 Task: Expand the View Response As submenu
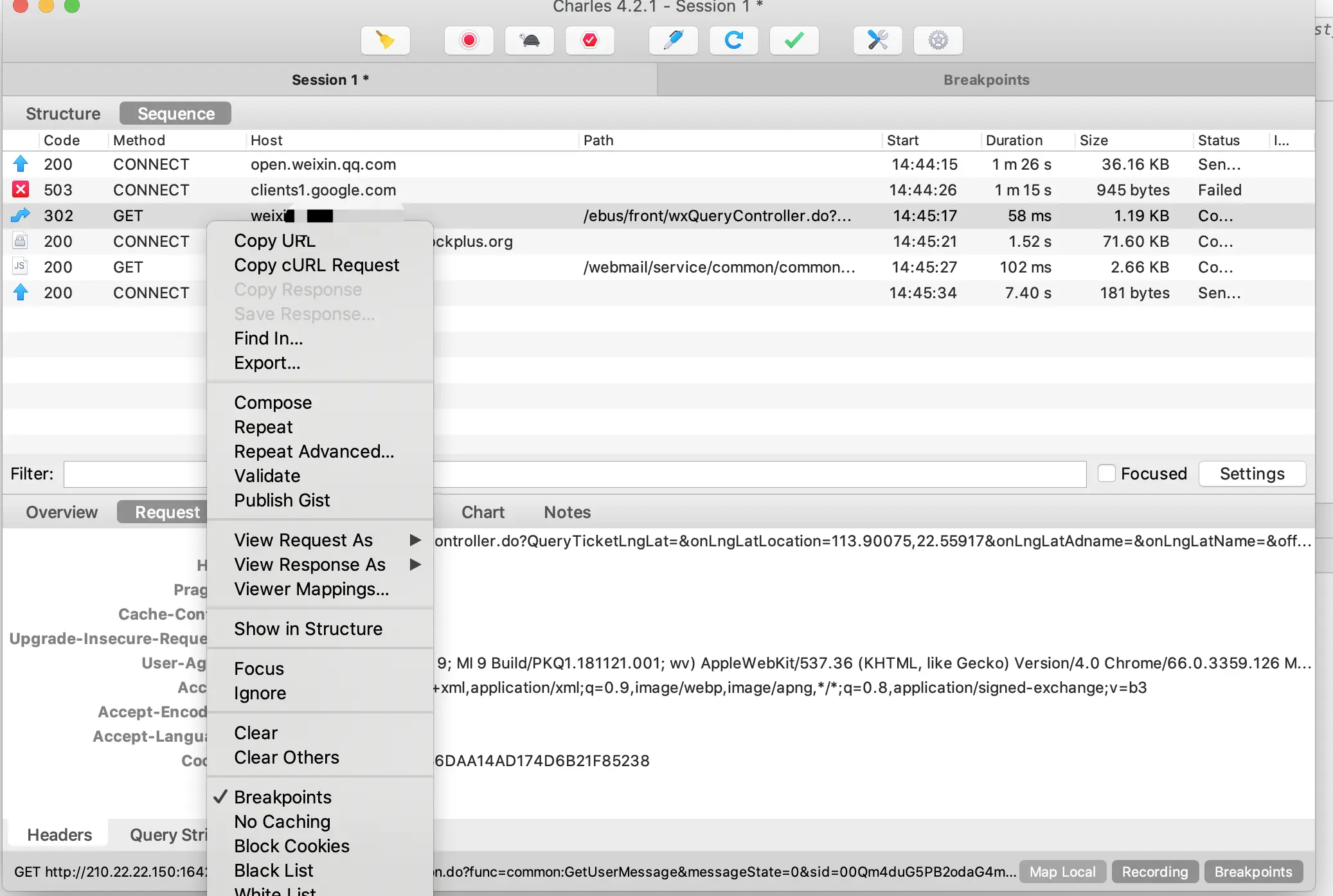point(321,564)
